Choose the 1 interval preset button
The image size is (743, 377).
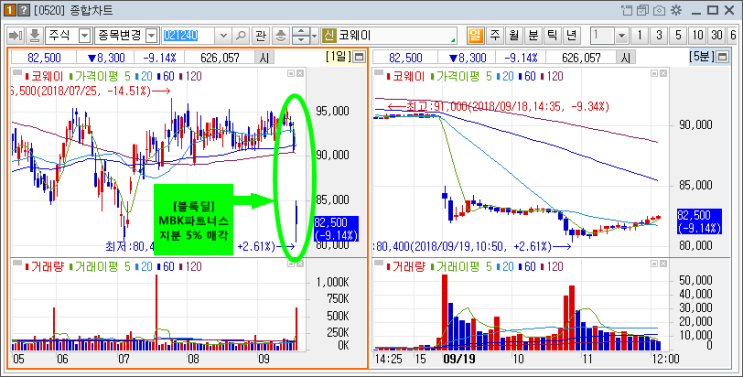(640, 35)
